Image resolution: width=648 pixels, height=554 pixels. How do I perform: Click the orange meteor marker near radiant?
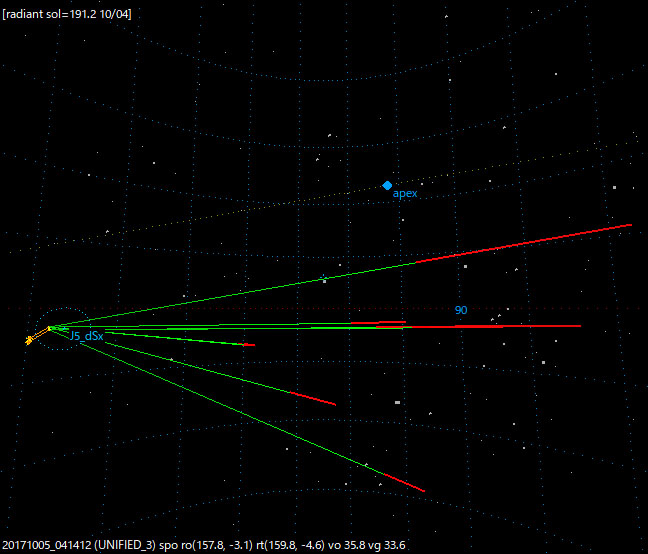pyautogui.click(x=29, y=340)
